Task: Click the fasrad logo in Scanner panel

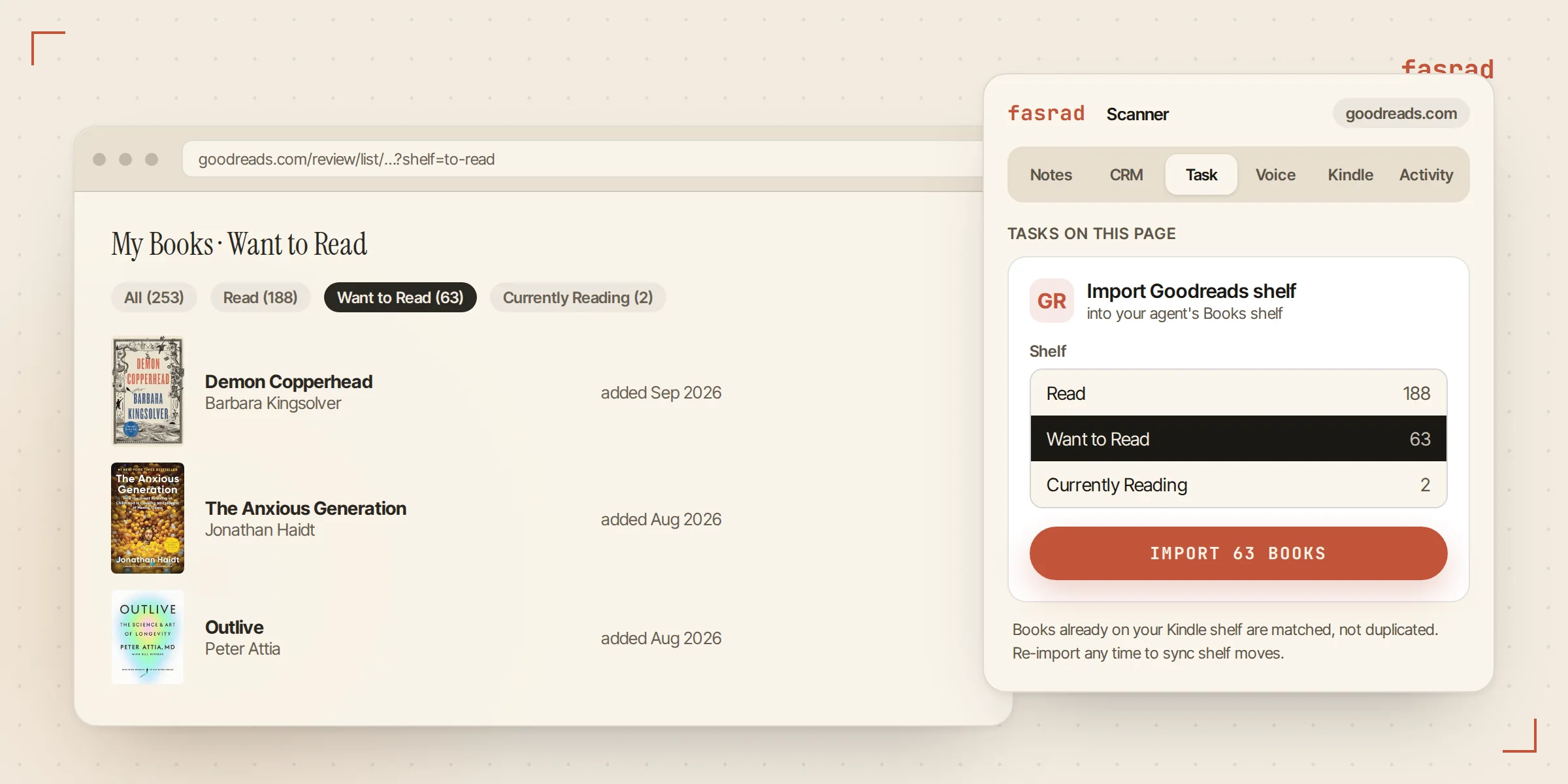Action: point(1046,114)
